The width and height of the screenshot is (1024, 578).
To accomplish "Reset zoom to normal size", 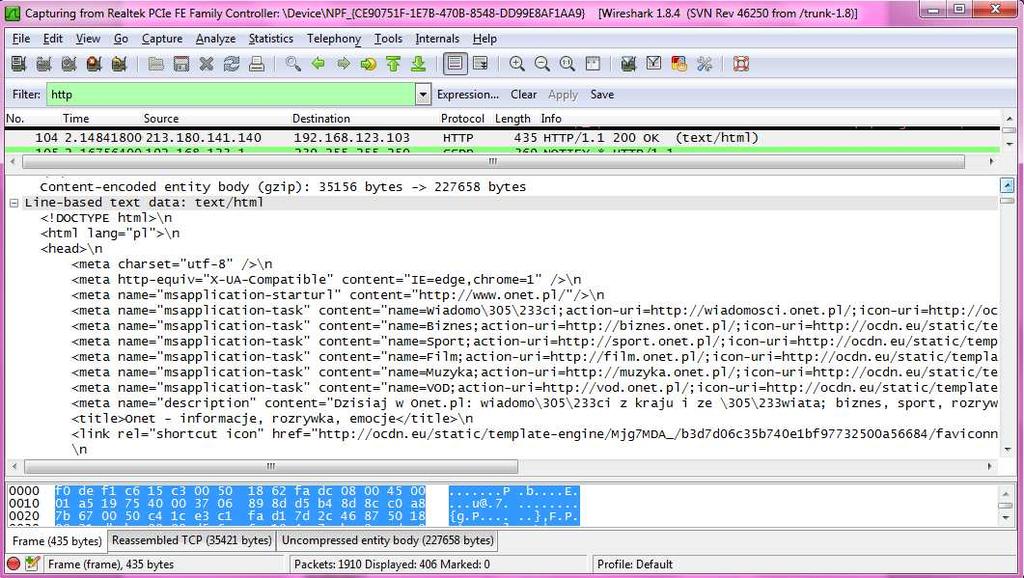I will 568,64.
